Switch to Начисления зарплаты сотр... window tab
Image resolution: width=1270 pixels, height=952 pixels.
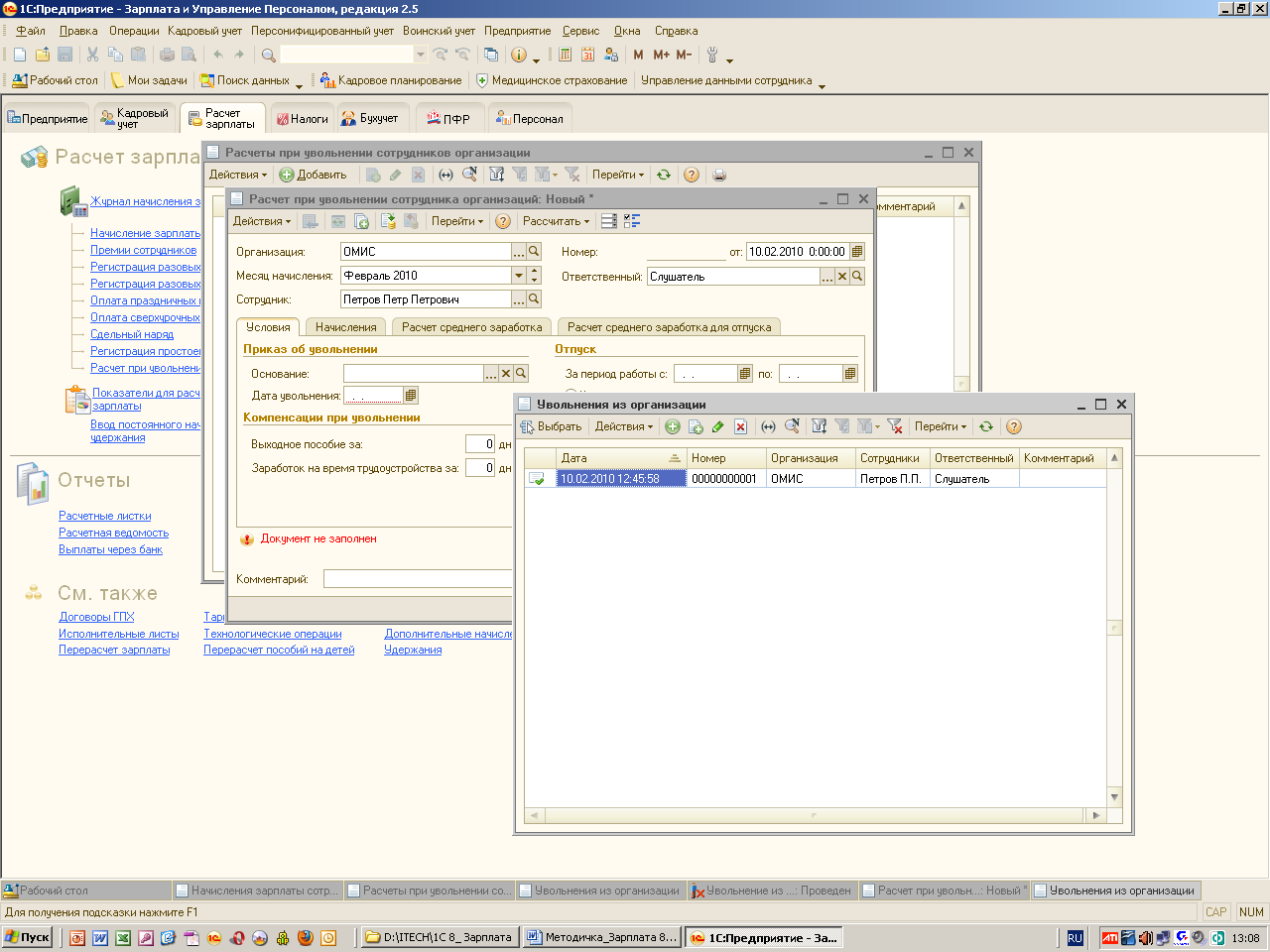[x=258, y=891]
